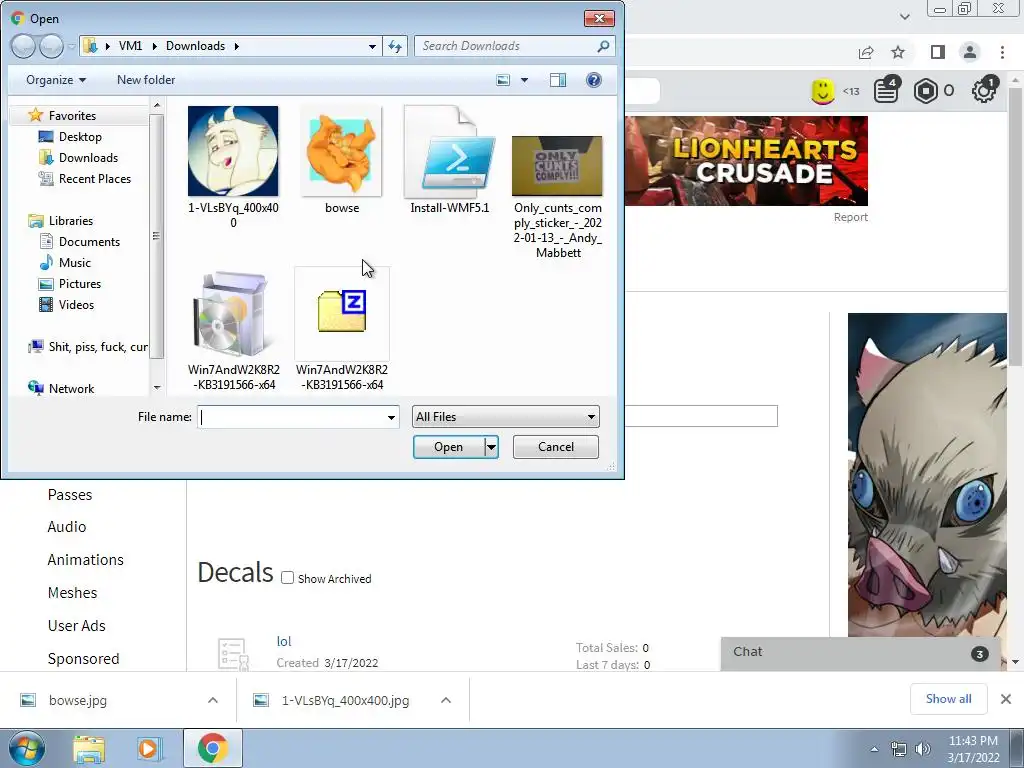Open Music library
1024x768 pixels.
point(74,263)
